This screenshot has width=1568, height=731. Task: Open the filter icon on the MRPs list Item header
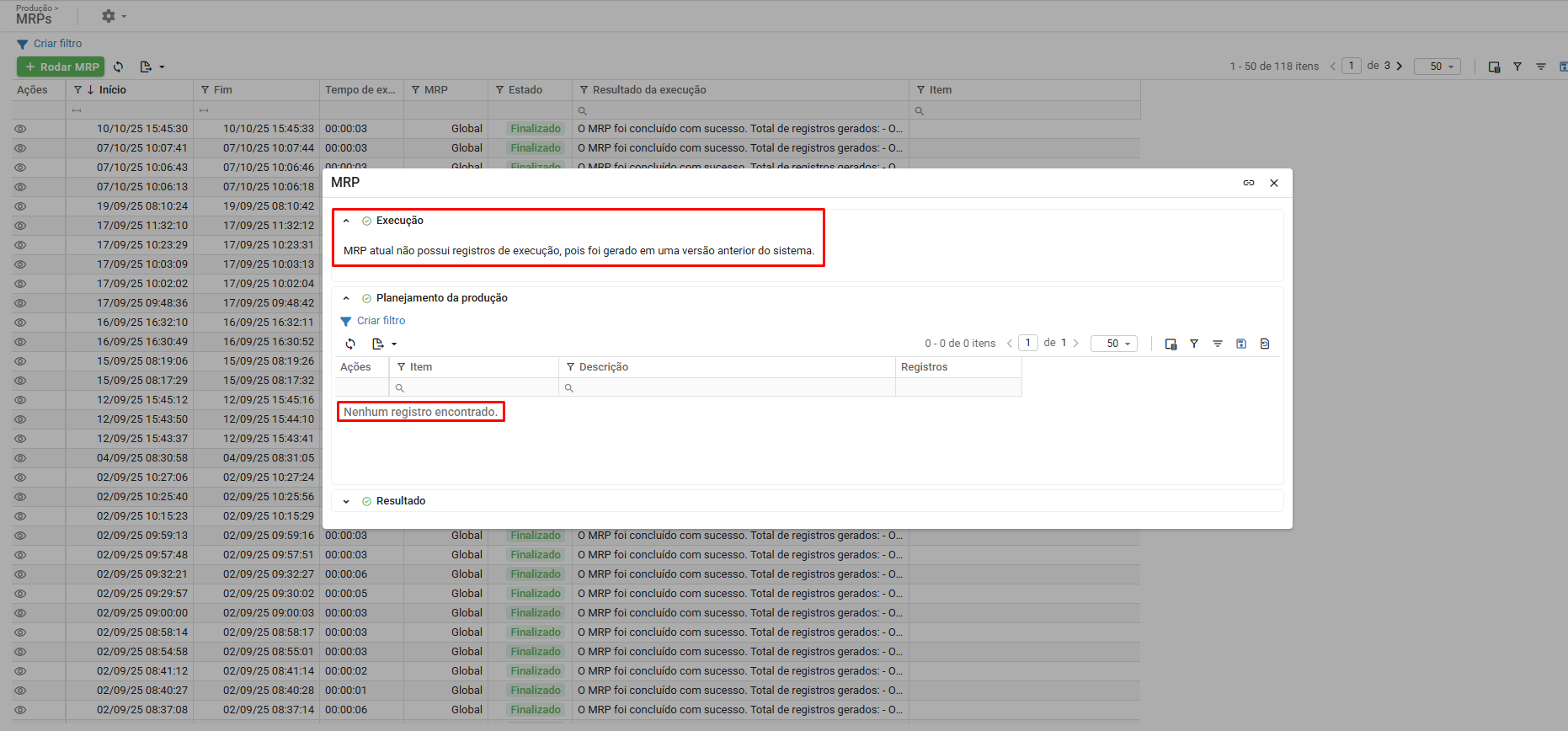click(920, 90)
